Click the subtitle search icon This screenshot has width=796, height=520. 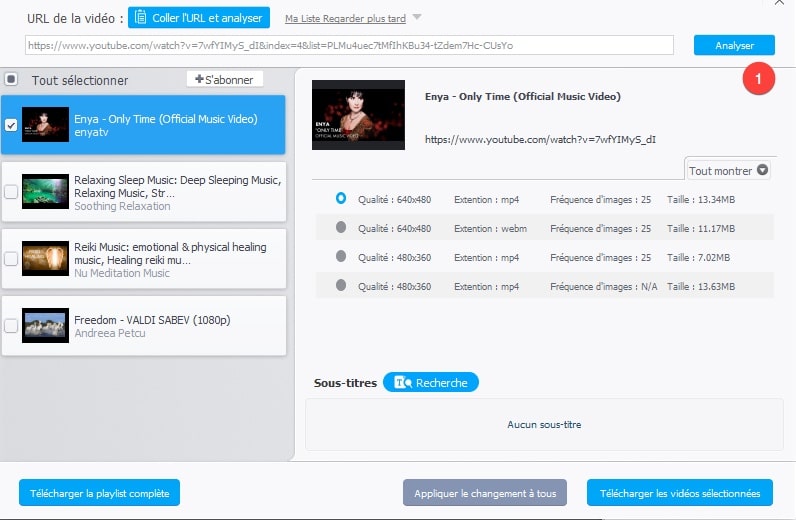(x=403, y=382)
